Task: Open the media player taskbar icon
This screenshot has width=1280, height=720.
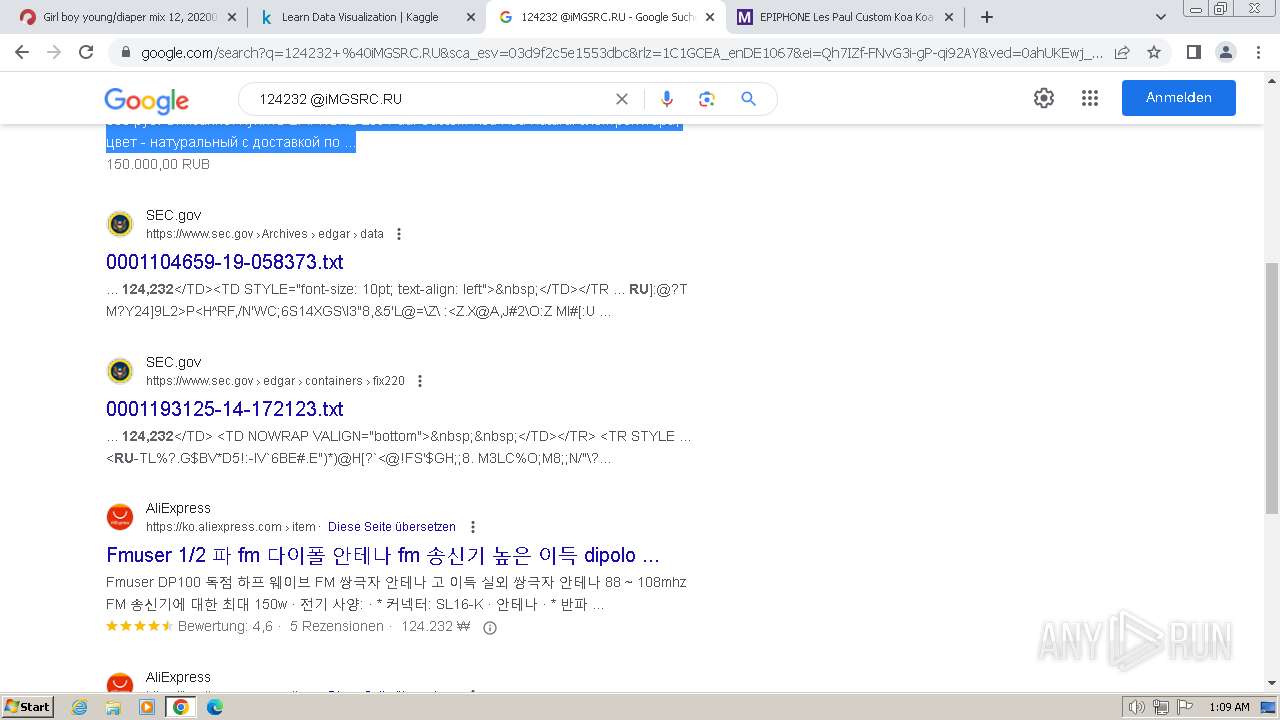Action: (x=147, y=707)
